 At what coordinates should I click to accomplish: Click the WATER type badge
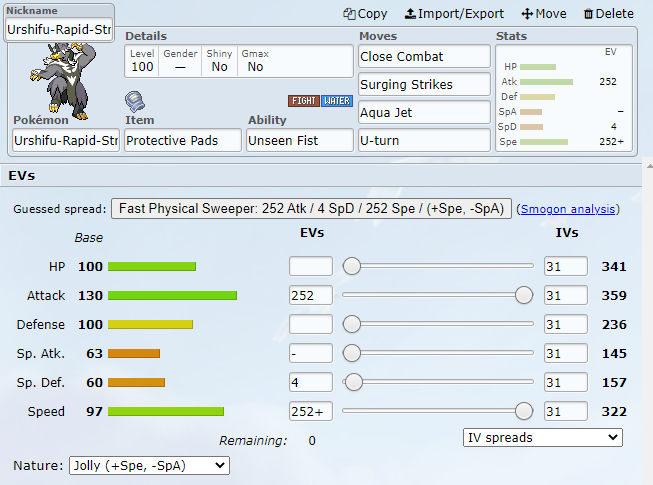tap(337, 101)
